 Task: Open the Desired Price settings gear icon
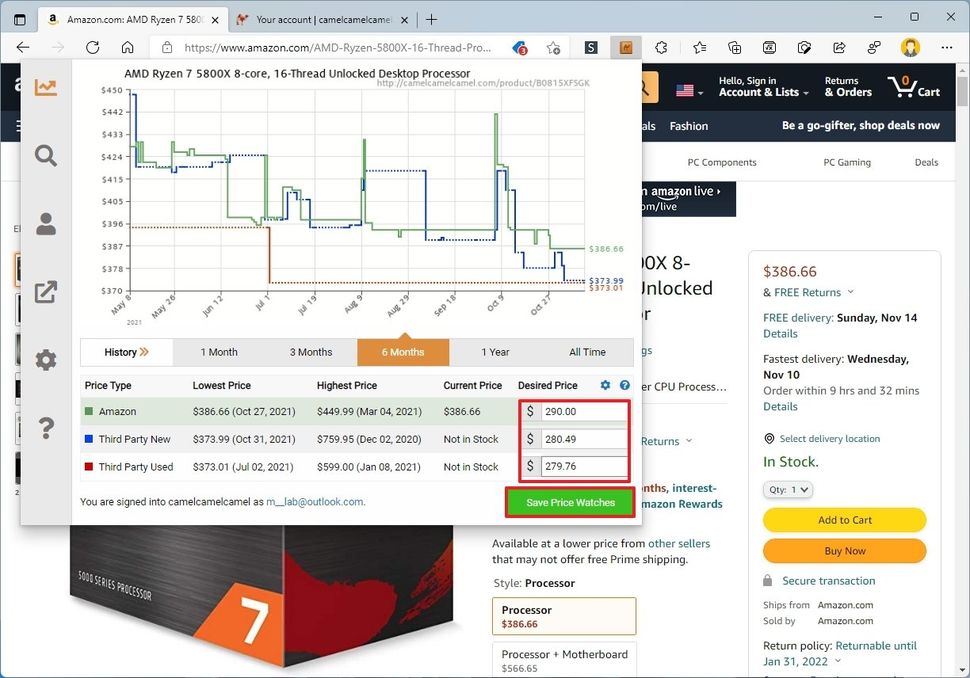(x=605, y=385)
